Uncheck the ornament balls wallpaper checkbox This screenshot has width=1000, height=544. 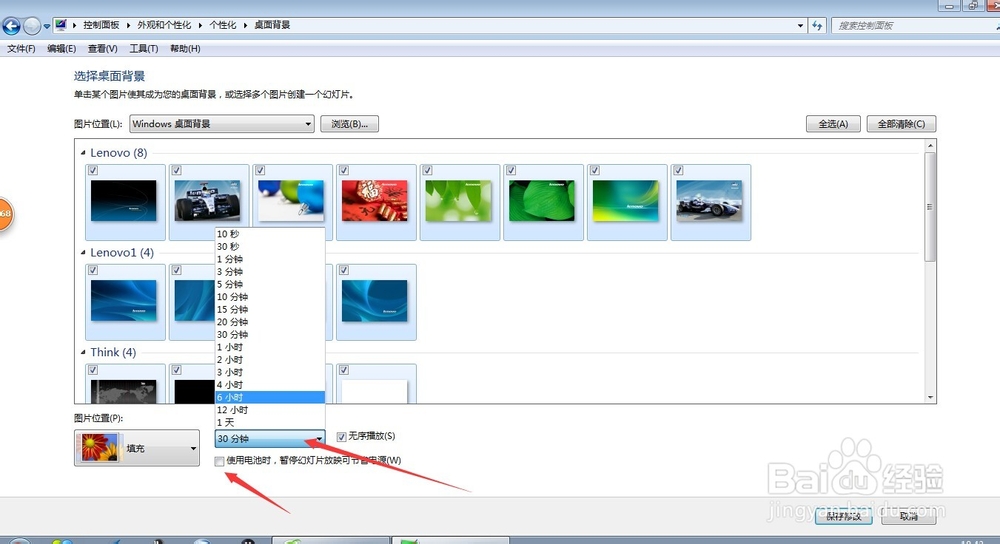pyautogui.click(x=260, y=170)
